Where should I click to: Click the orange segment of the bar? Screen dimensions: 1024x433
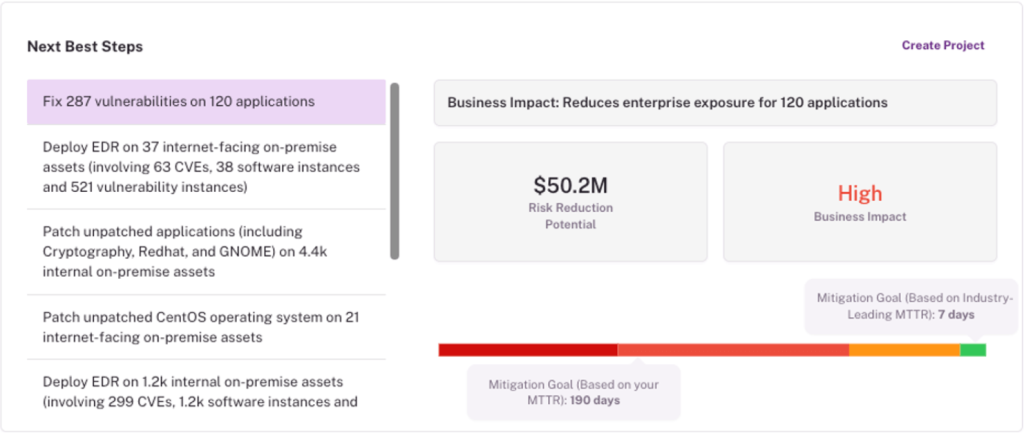pos(904,350)
